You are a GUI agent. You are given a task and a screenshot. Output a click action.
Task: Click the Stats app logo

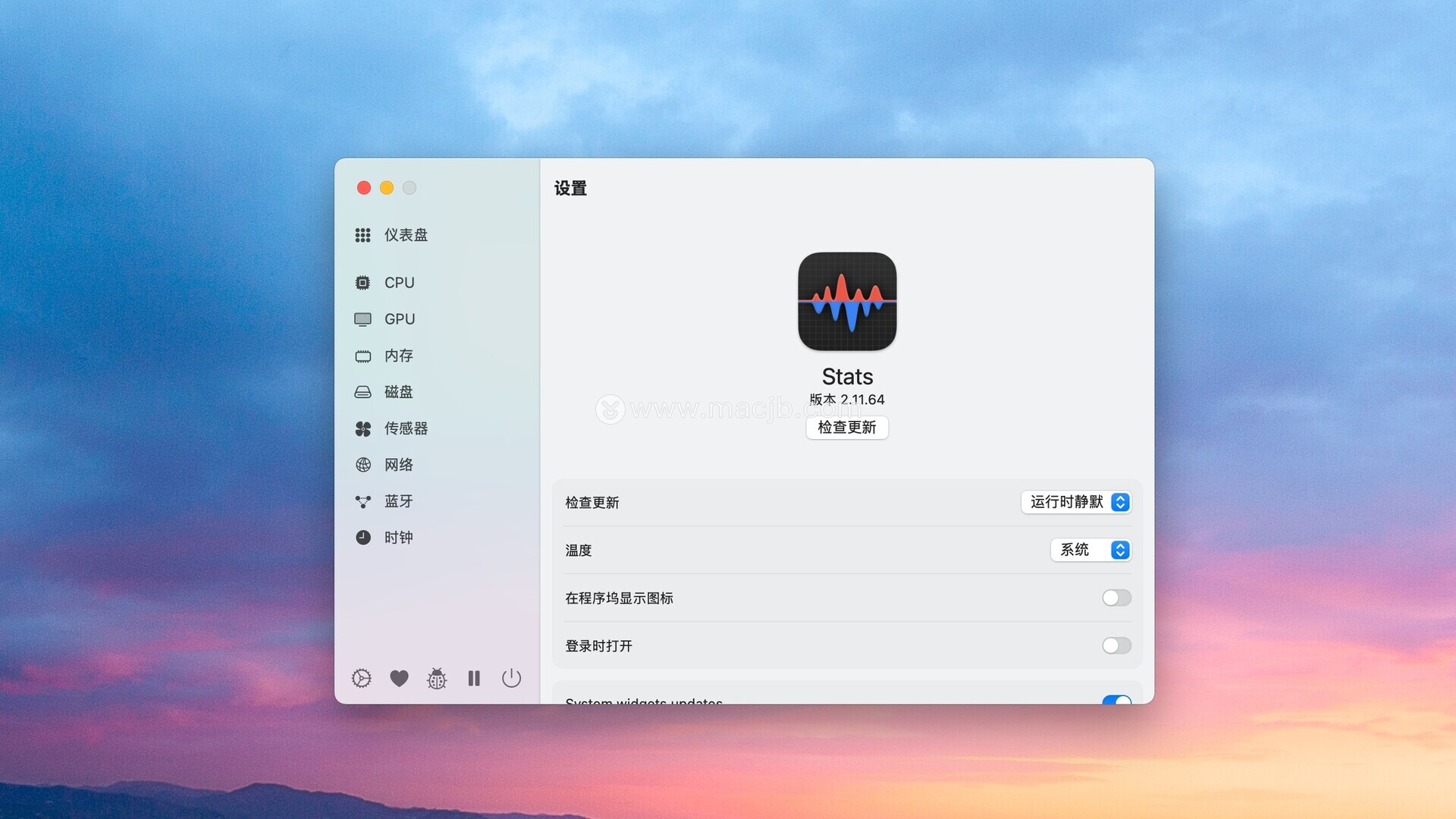847,302
